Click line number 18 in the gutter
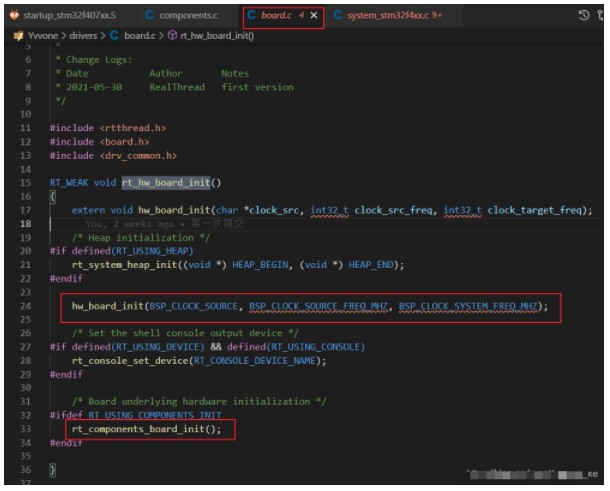Image resolution: width=610 pixels, height=491 pixels. coord(25,224)
